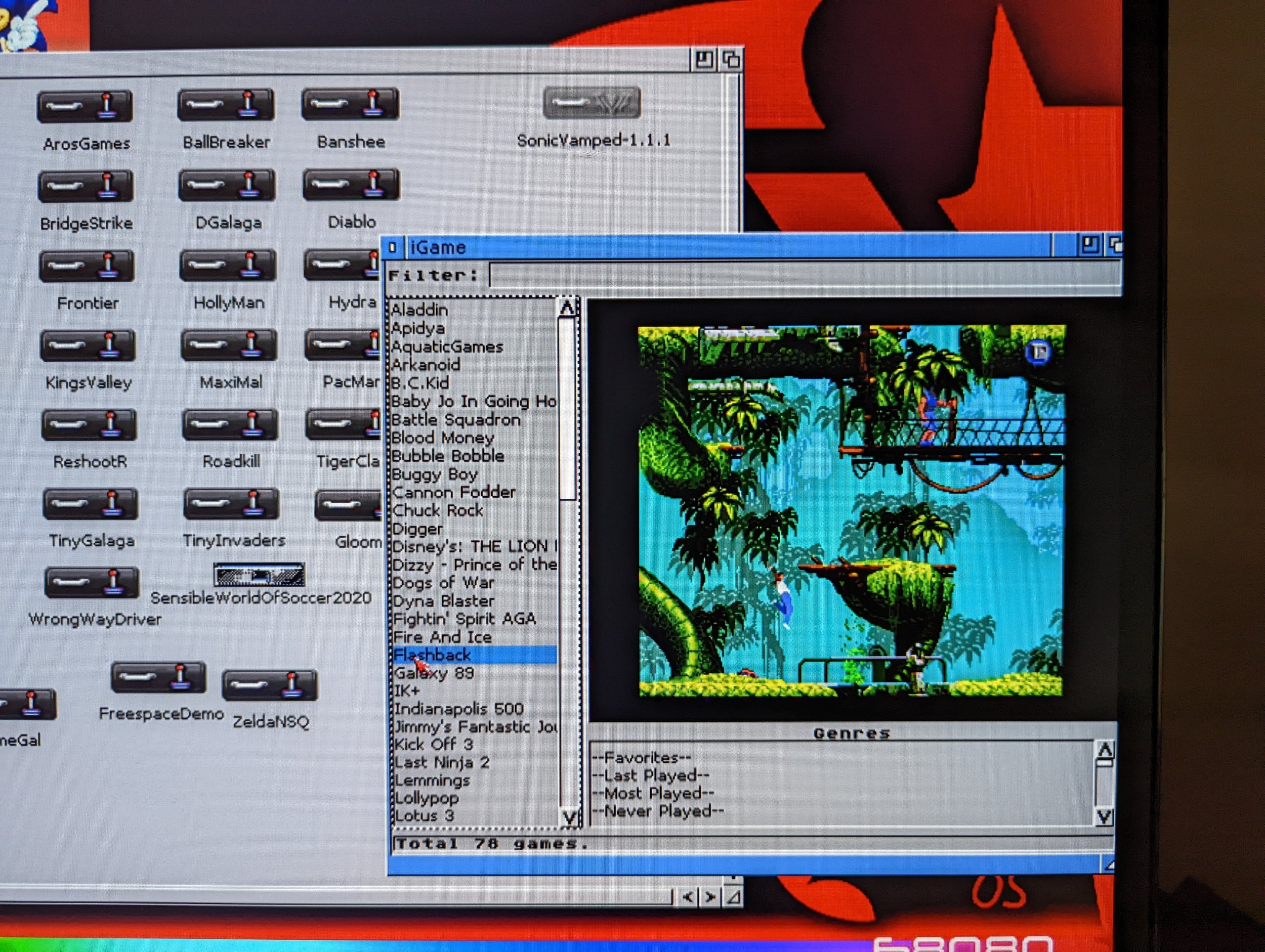
Task: Open the KingsValley game icon
Action: [x=88, y=345]
